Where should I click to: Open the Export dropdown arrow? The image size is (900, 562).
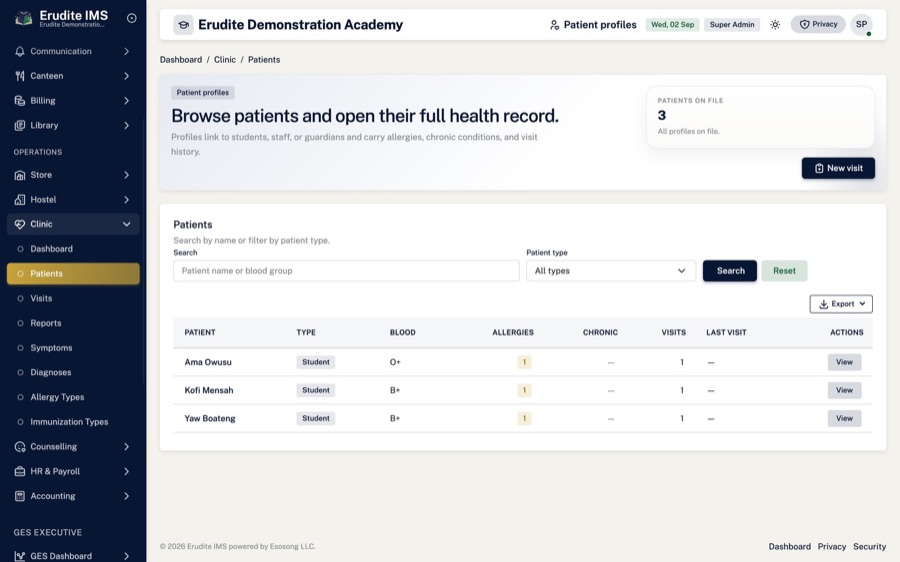862,304
